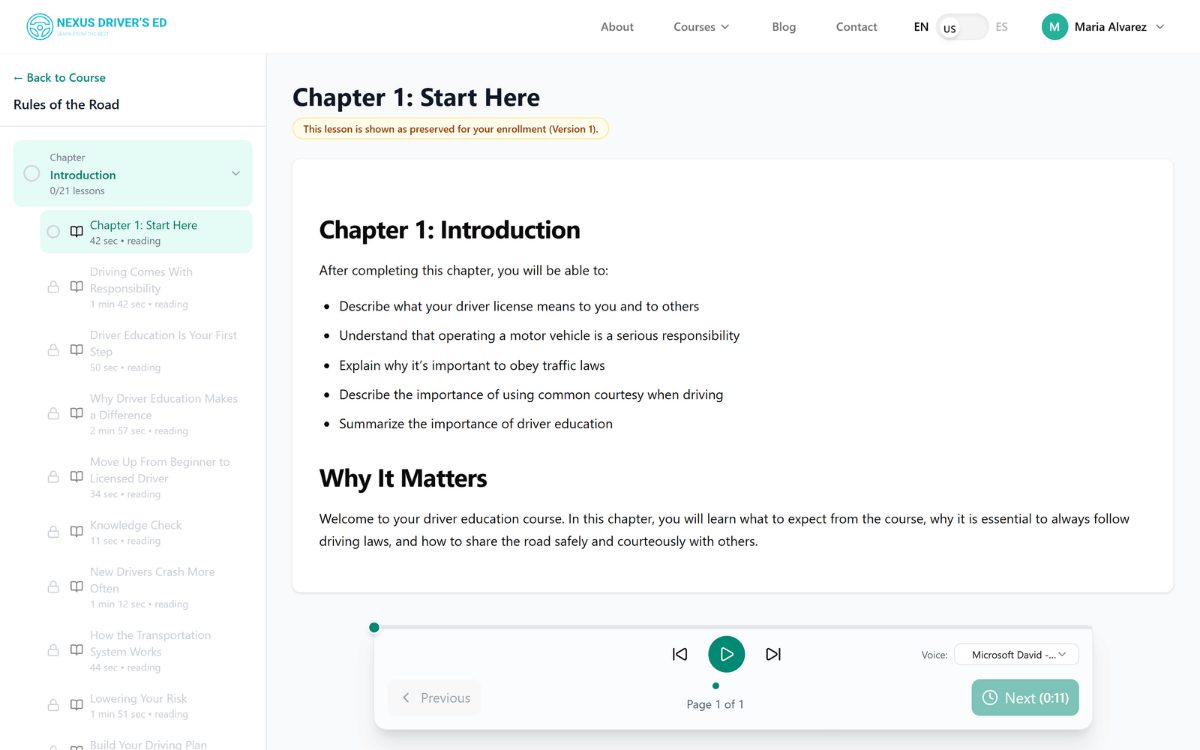Click the audio progress track bar
The height and width of the screenshot is (750, 1200).
click(733, 627)
